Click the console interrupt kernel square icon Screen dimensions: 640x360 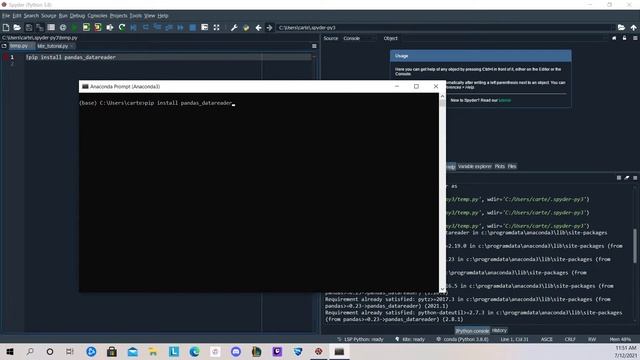(x=619, y=178)
